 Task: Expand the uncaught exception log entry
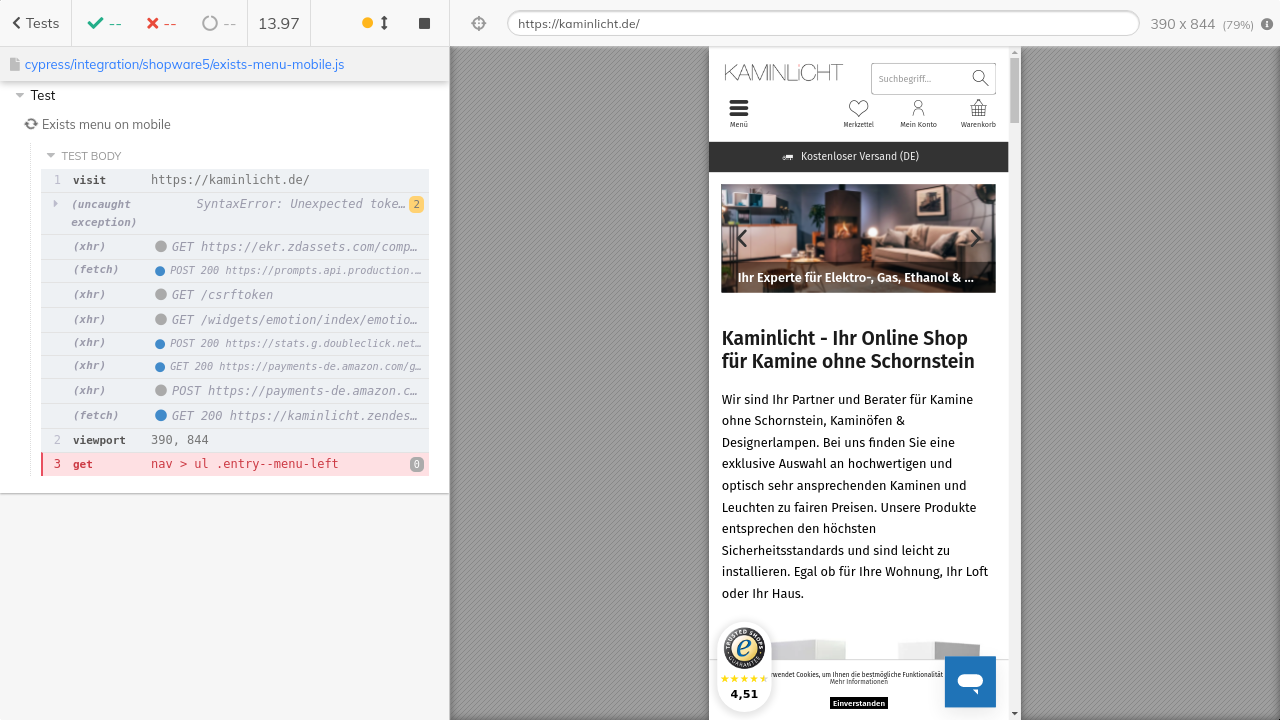[x=56, y=204]
